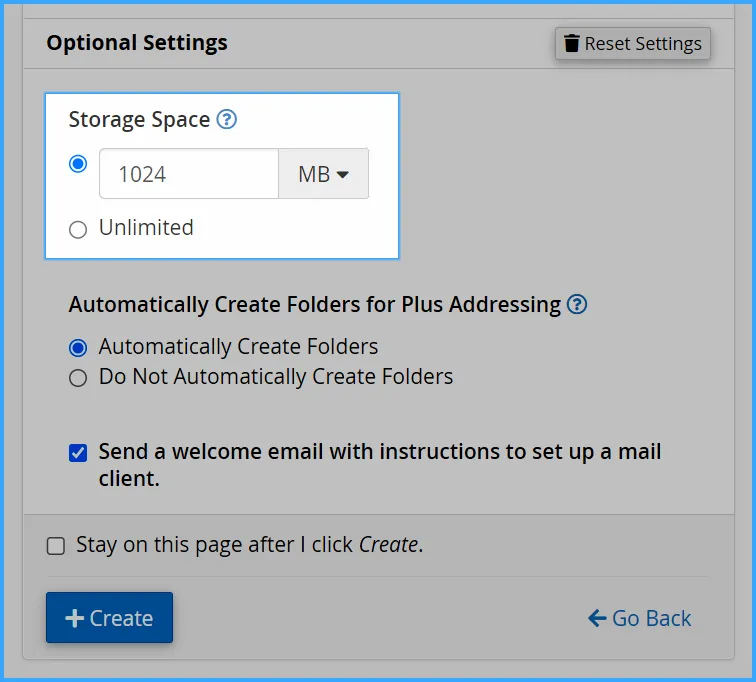756x682 pixels.
Task: Click the Plus Addressing help icon
Action: point(577,305)
